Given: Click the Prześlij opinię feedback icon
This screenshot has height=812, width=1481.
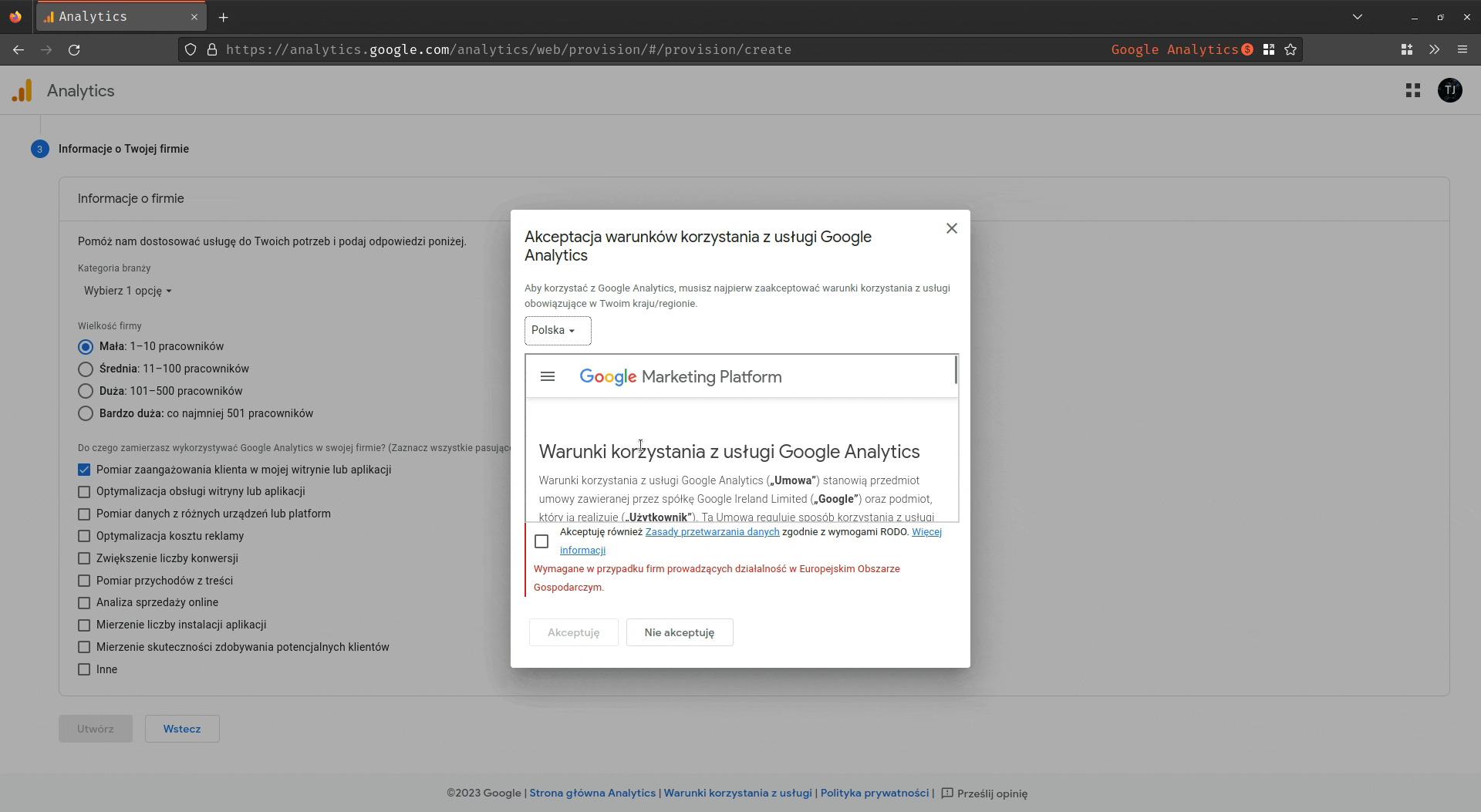Looking at the screenshot, I should (947, 793).
